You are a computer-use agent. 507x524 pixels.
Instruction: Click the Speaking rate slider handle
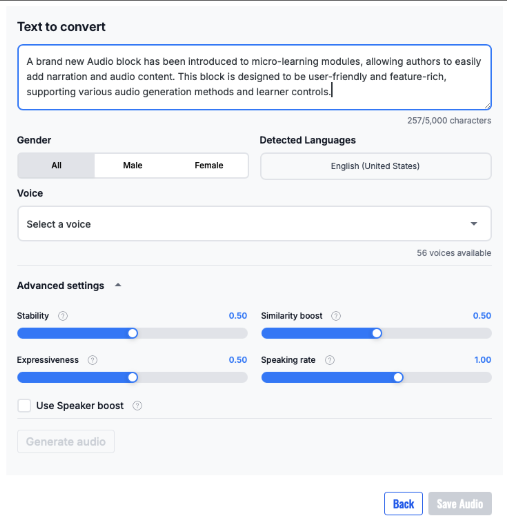click(x=398, y=377)
